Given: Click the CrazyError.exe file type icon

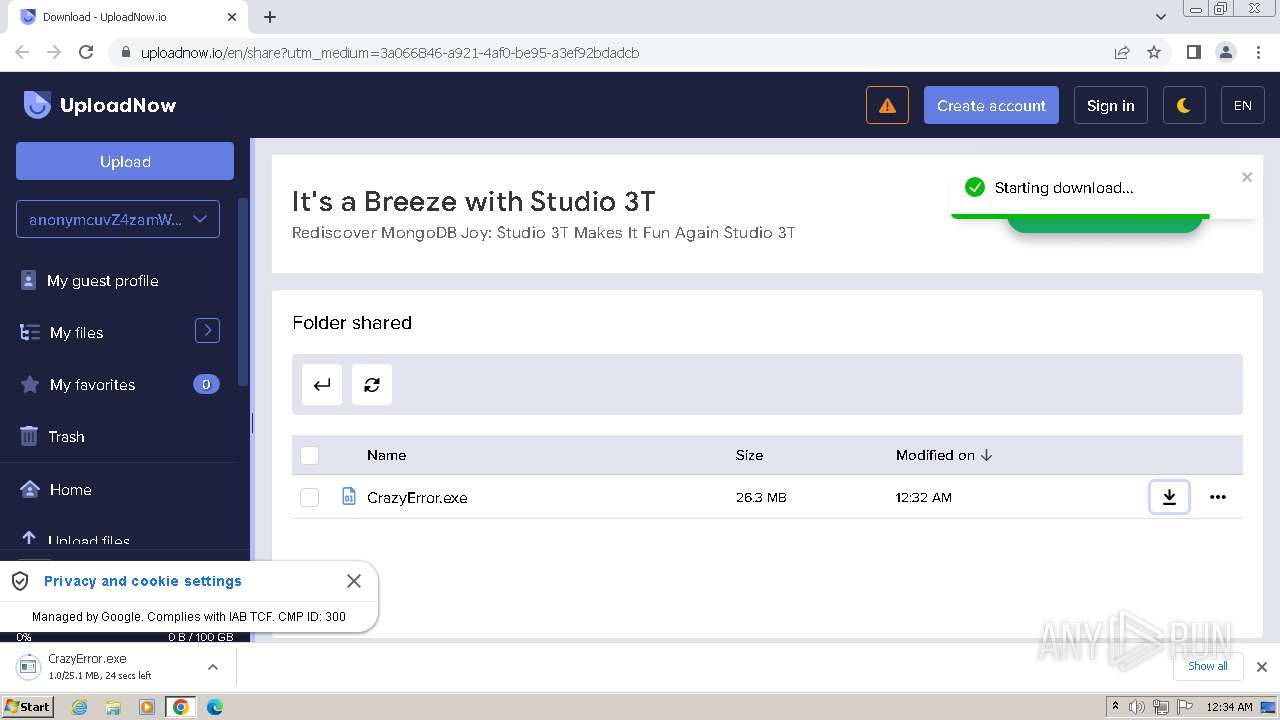Looking at the screenshot, I should pyautogui.click(x=349, y=496).
